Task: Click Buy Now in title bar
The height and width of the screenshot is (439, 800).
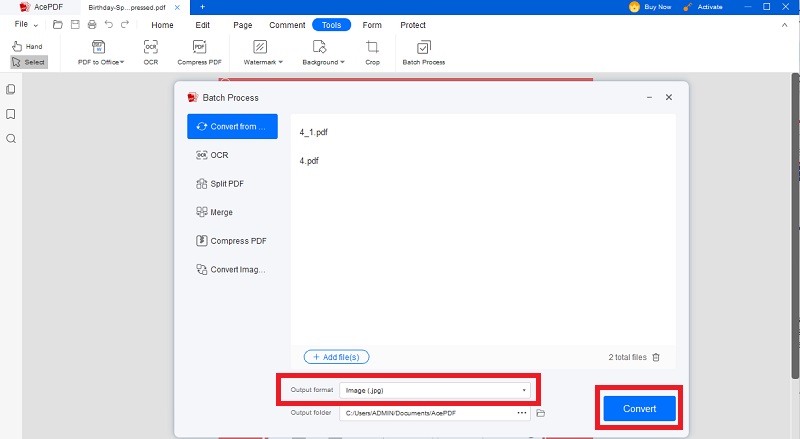Action: [650, 7]
